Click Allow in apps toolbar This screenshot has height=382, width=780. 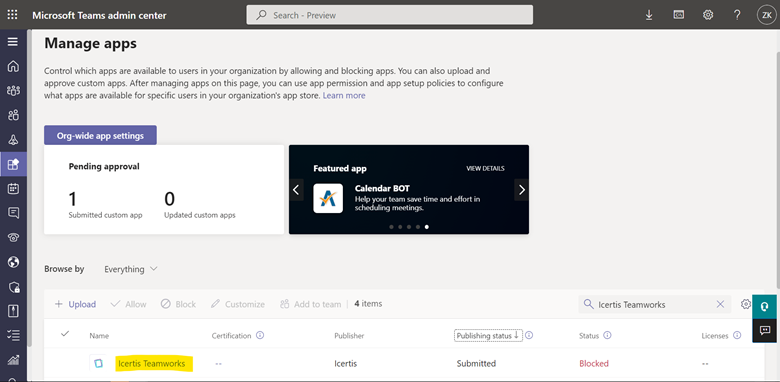[x=128, y=304]
